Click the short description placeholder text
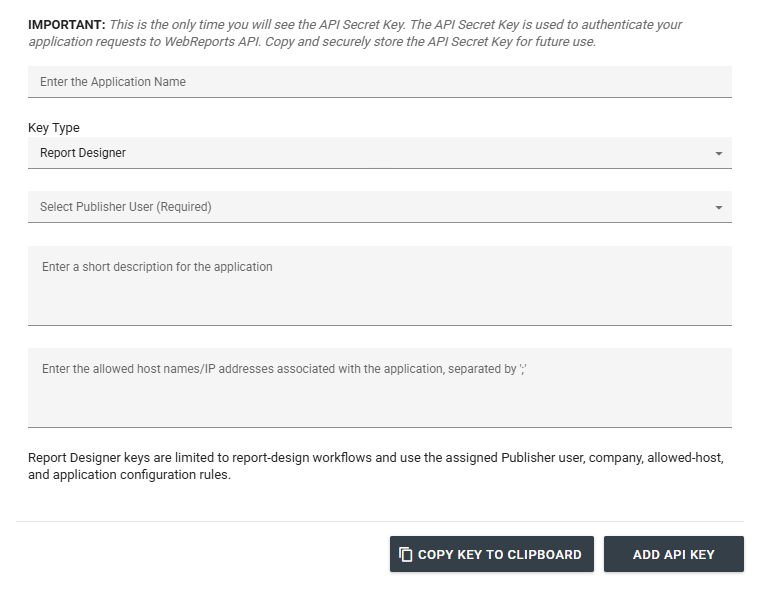The height and width of the screenshot is (595, 758). [157, 267]
